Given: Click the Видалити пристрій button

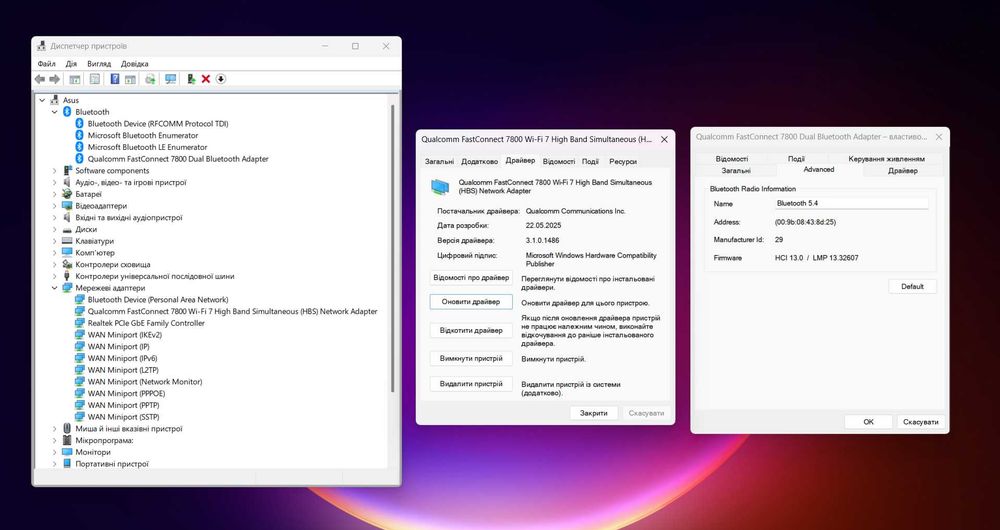Looking at the screenshot, I should (x=471, y=384).
